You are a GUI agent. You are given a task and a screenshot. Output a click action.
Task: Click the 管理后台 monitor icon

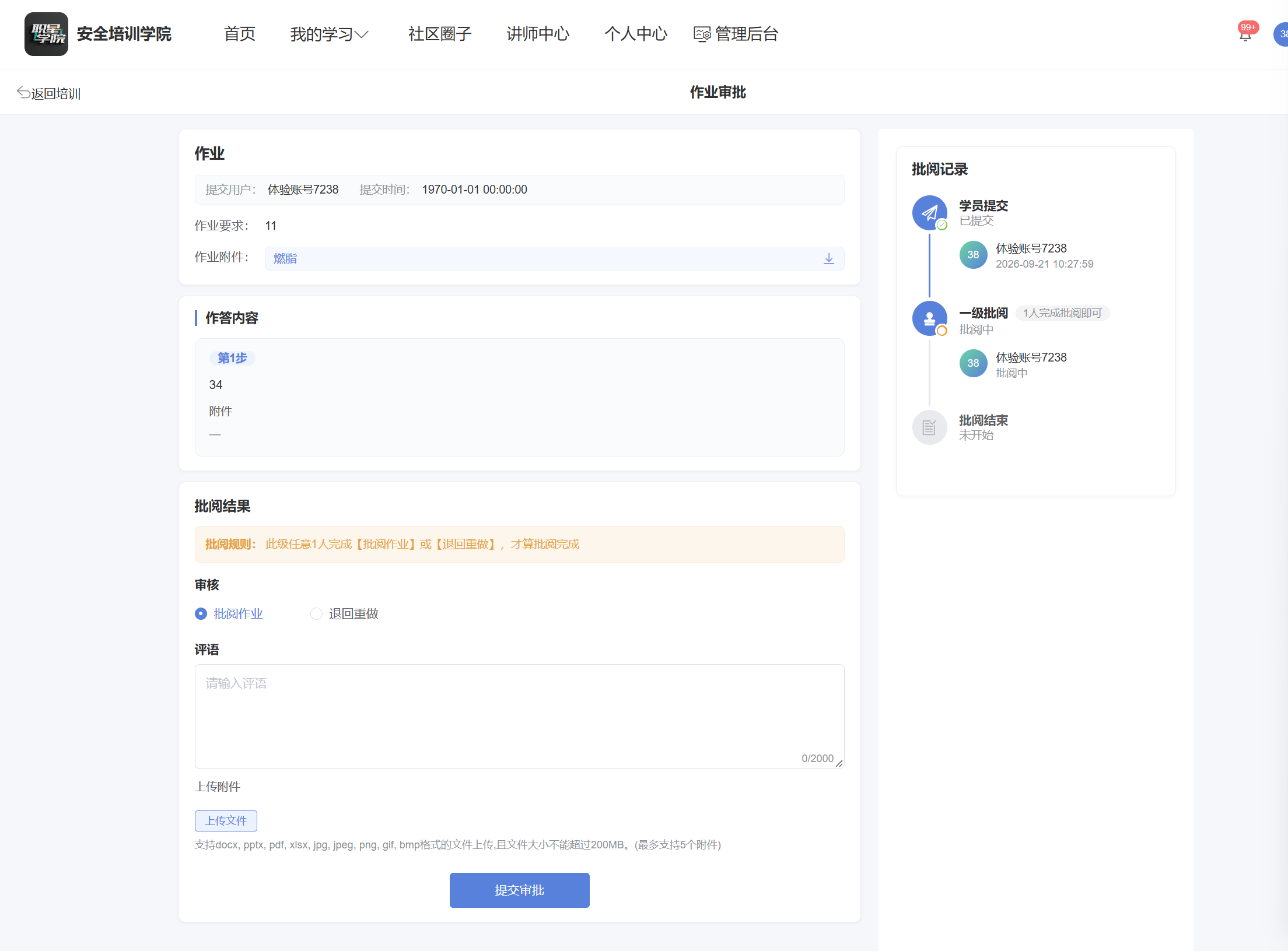click(x=702, y=34)
